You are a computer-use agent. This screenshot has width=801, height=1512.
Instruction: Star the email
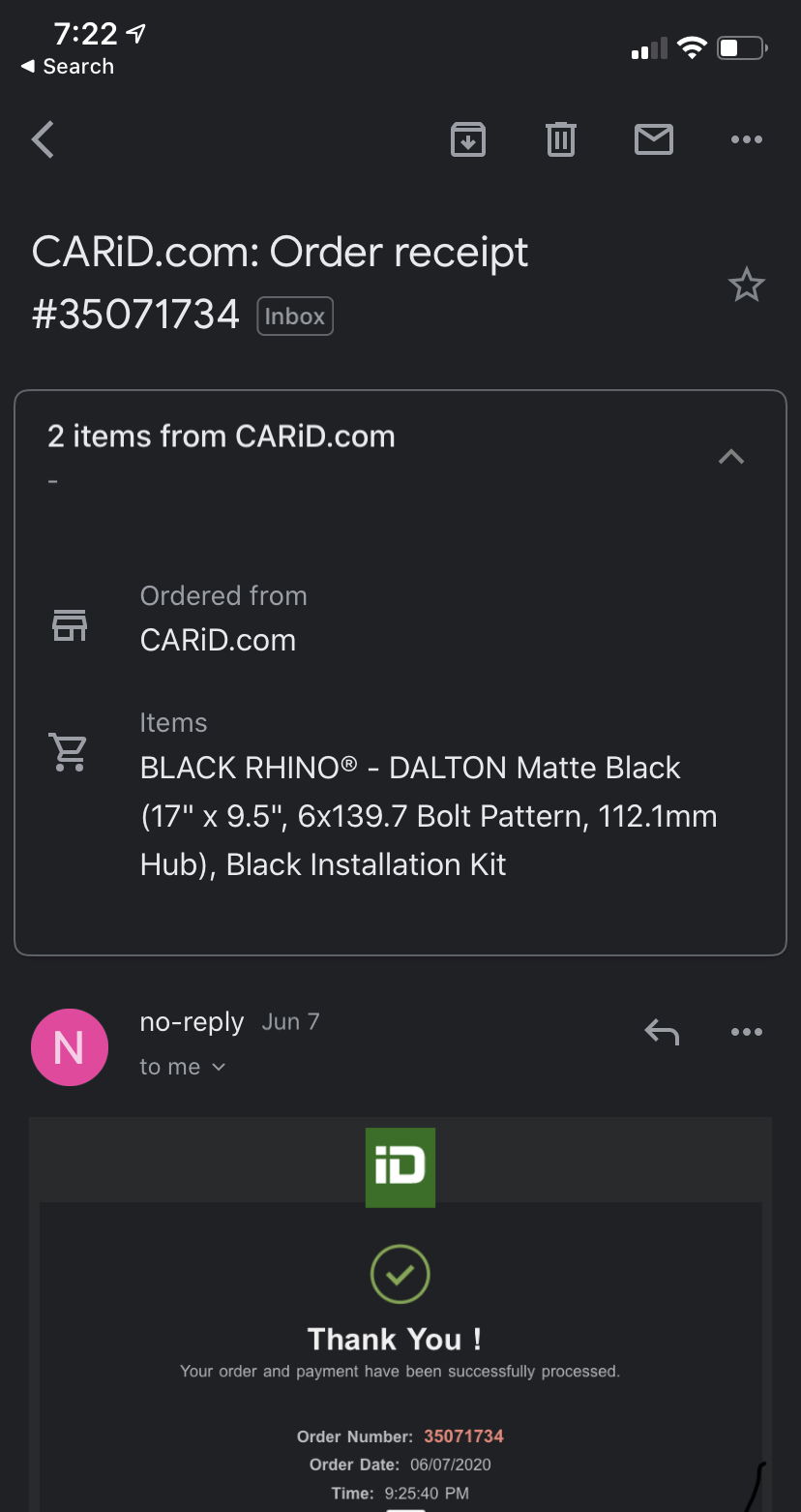(x=746, y=285)
